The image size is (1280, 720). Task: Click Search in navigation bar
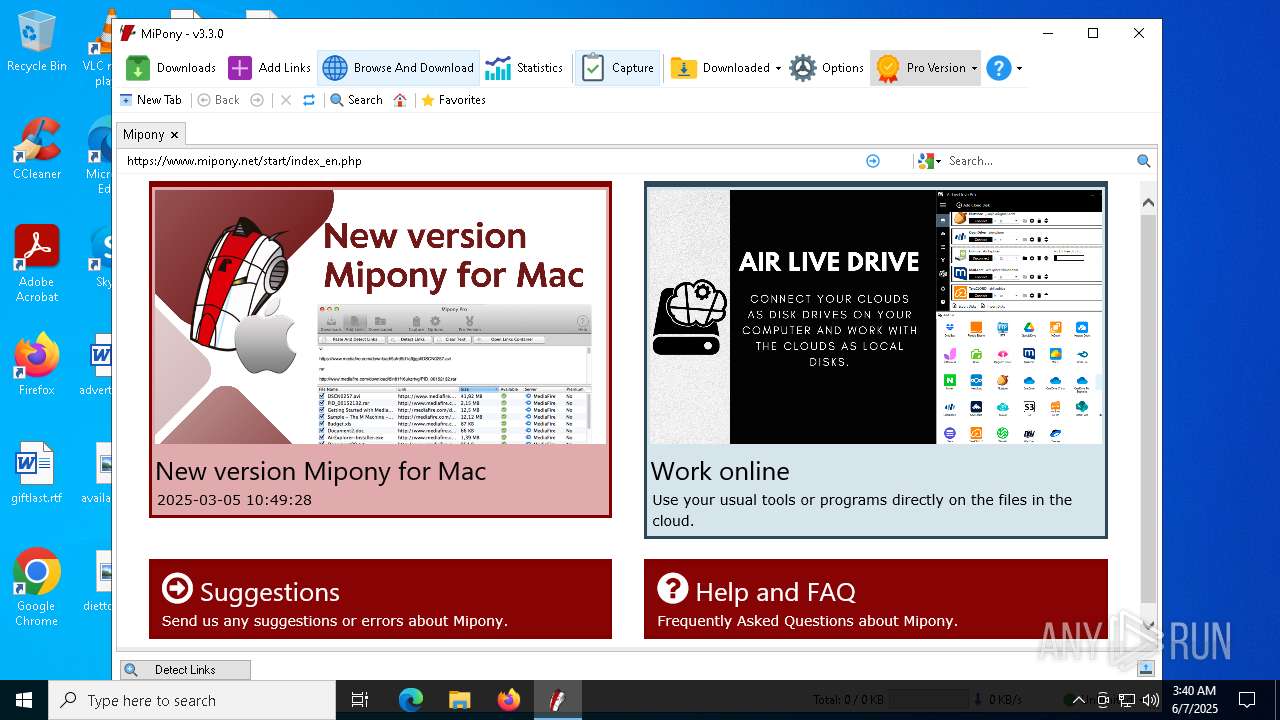(356, 100)
